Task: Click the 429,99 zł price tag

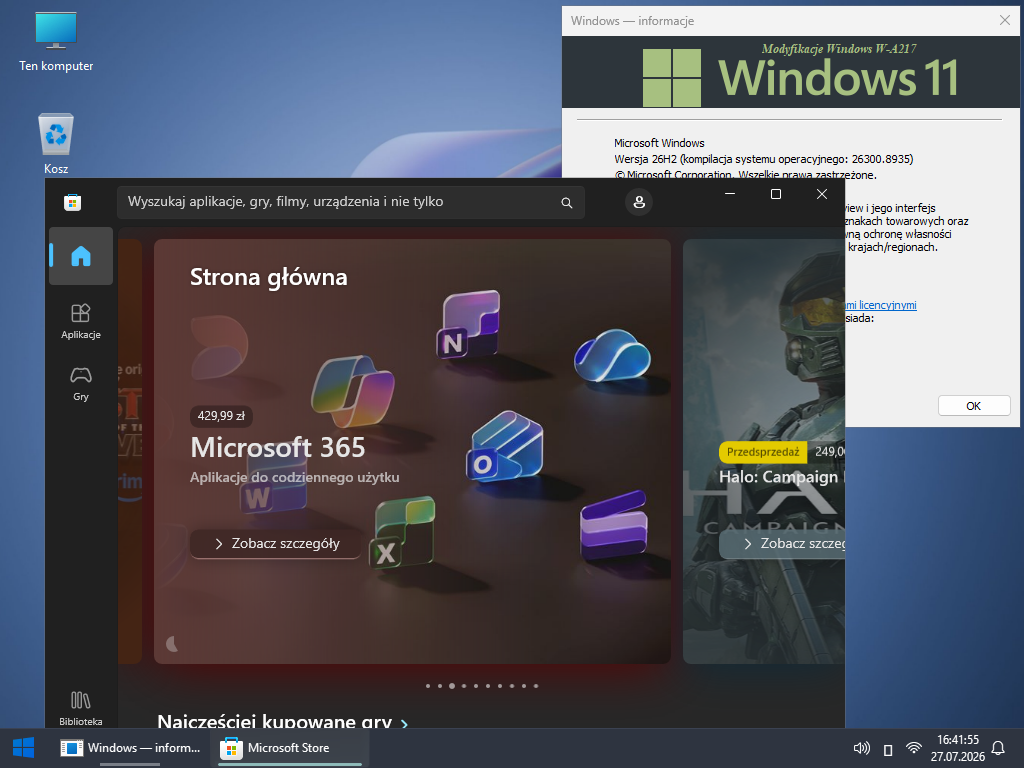Action: [221, 416]
